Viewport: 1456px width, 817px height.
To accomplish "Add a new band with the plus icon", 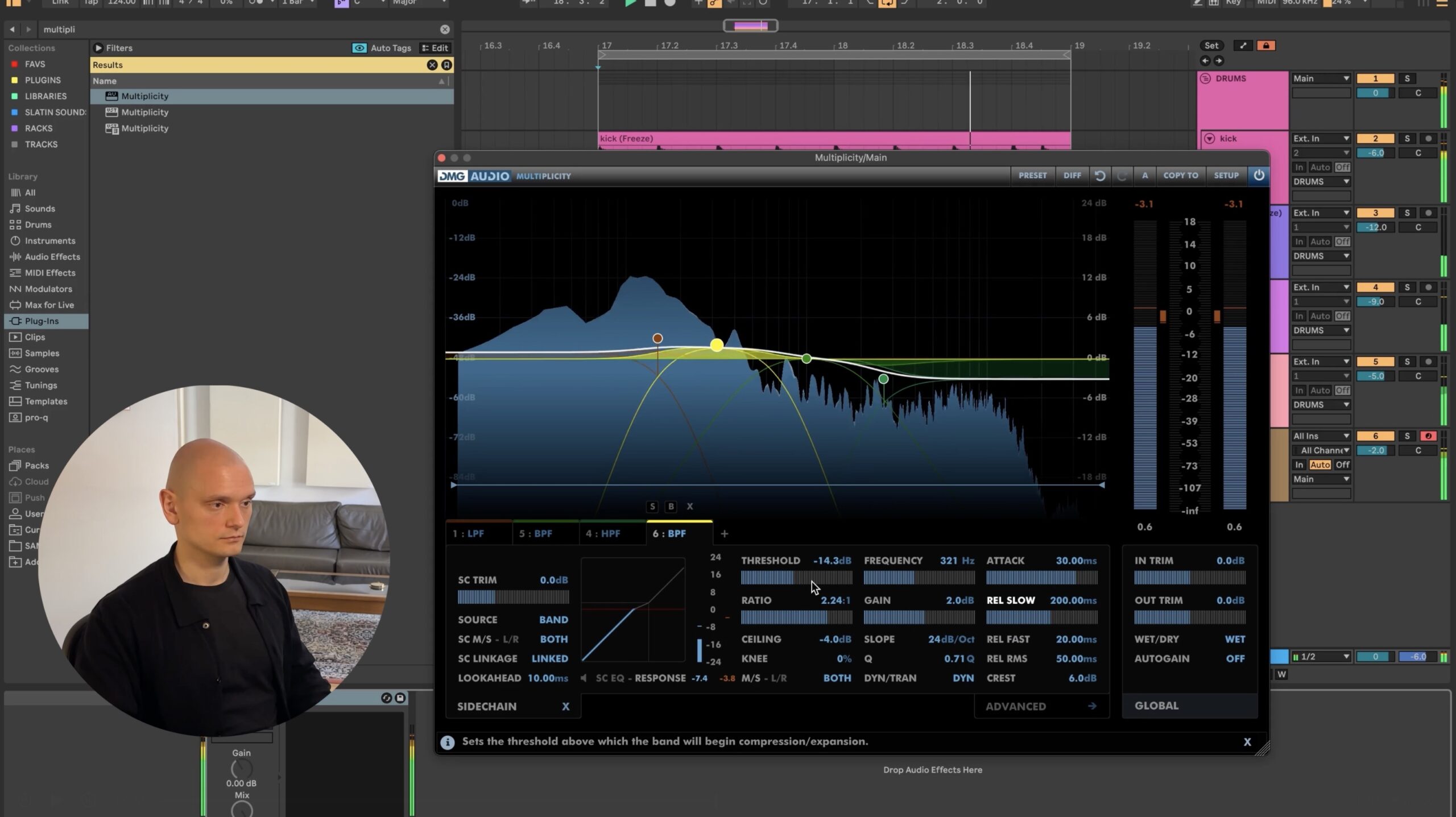I will click(x=724, y=533).
